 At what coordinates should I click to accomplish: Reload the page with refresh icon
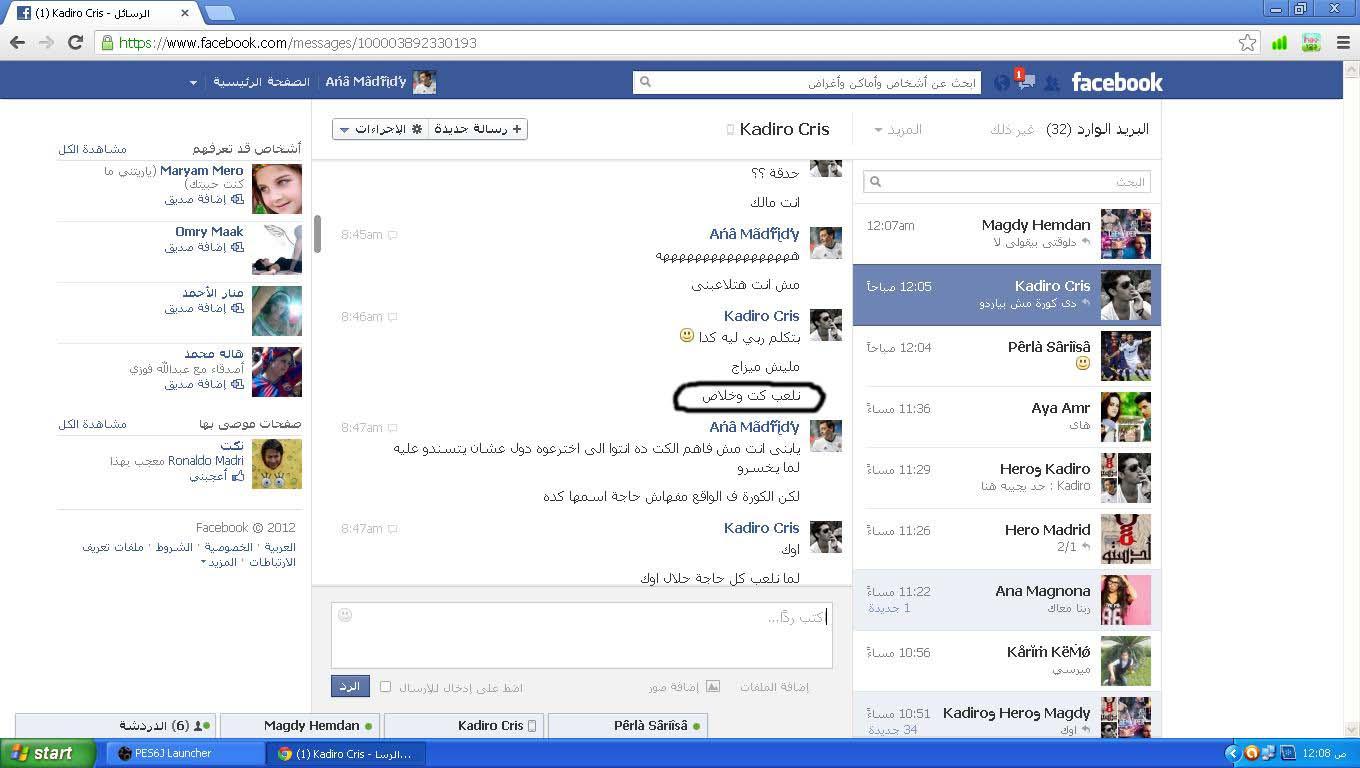point(75,43)
